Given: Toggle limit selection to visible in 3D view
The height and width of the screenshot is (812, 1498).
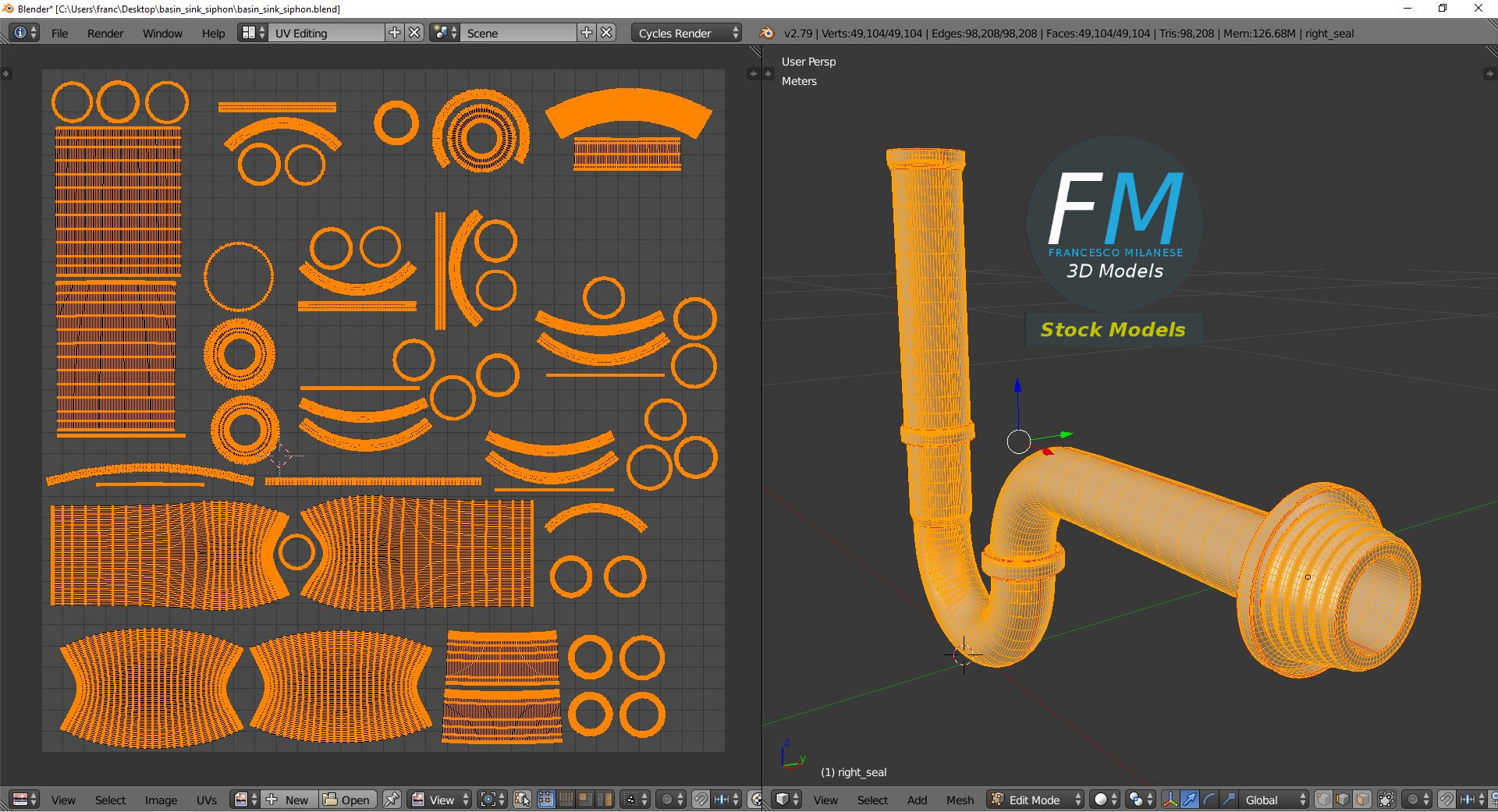Looking at the screenshot, I should pyautogui.click(x=1386, y=800).
